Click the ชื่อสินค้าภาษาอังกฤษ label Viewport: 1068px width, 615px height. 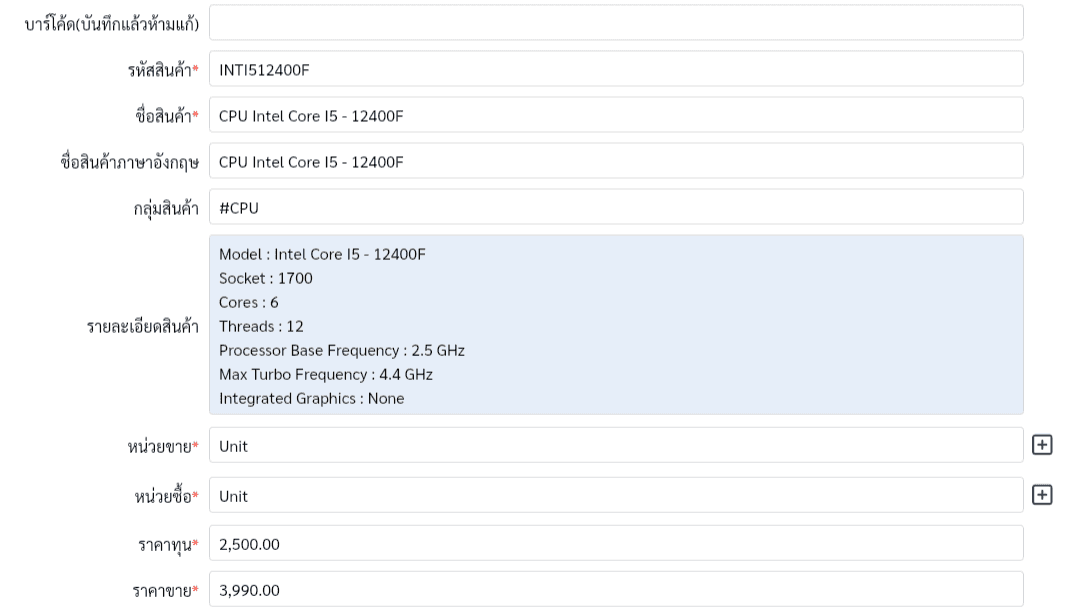point(129,162)
